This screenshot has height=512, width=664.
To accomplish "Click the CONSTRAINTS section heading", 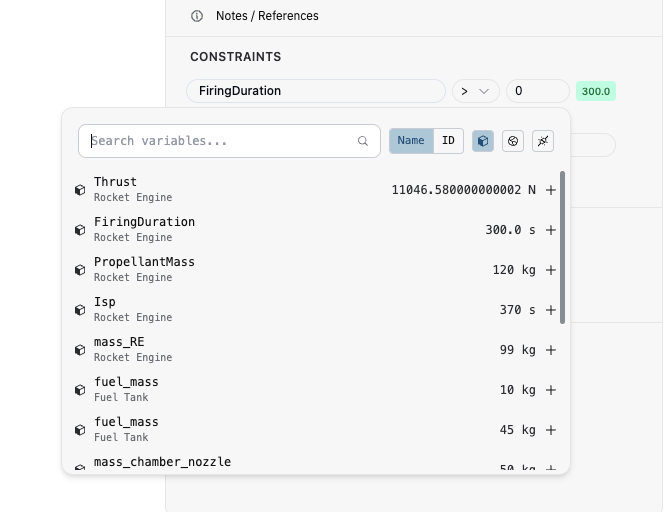I will click(235, 57).
